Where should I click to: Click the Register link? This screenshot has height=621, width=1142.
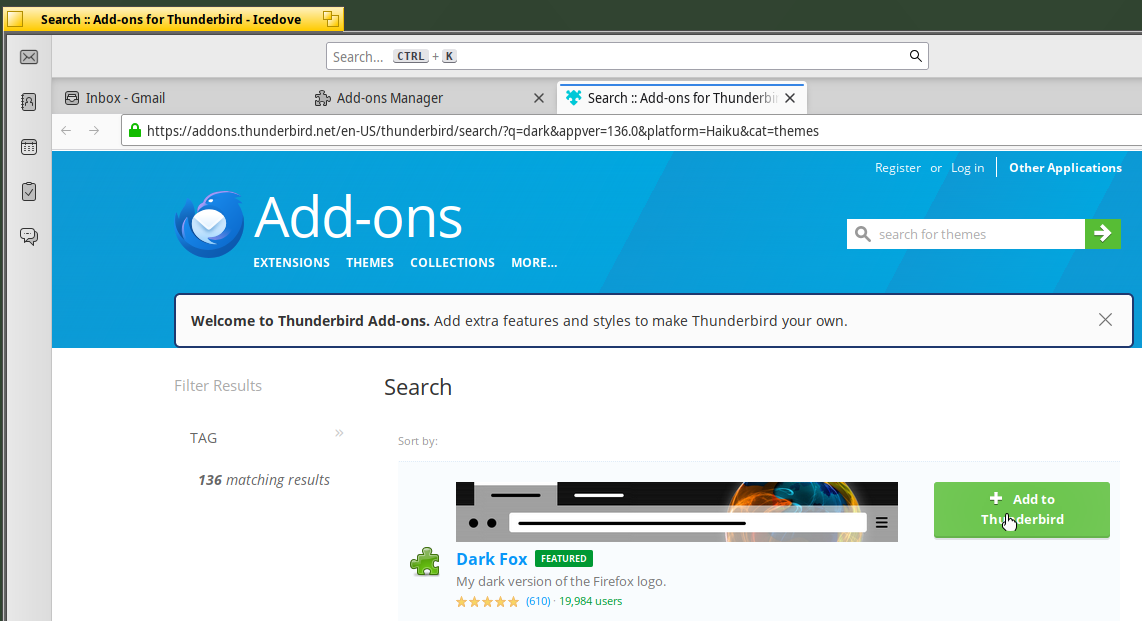[x=897, y=167]
